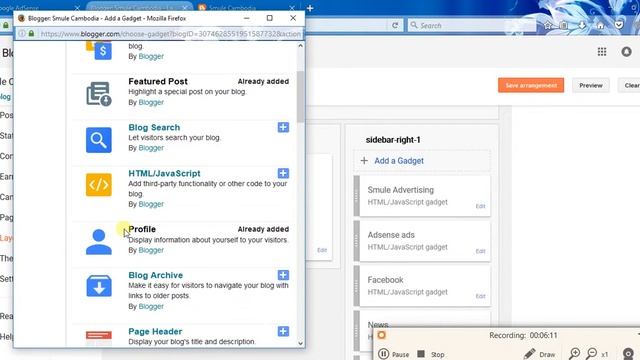This screenshot has height=360, width=640.
Task: Click the popup site security padlock icon
Action: (x=31, y=33)
